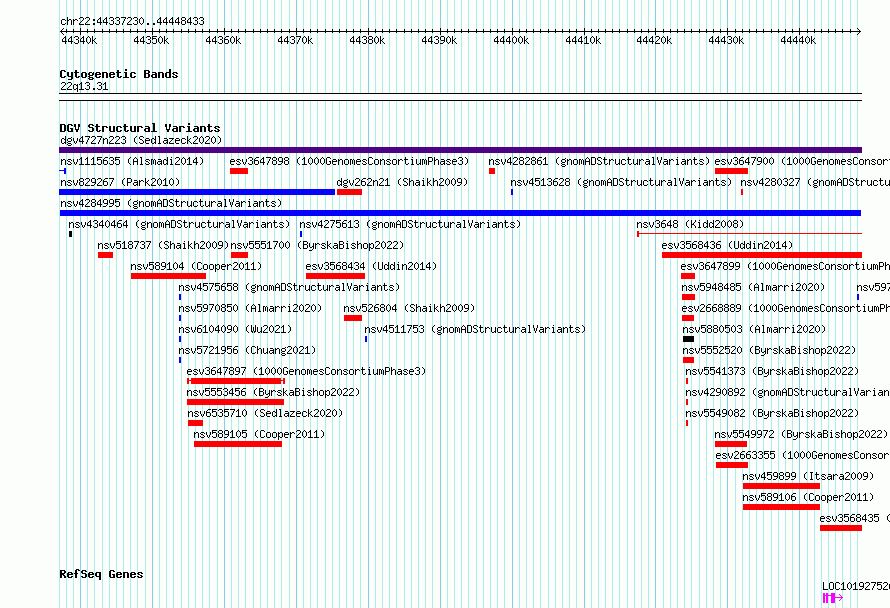The width and height of the screenshot is (890, 608).
Task: Open nsv5541373 (ByrskaBishop2022) label
Action: click(x=772, y=371)
